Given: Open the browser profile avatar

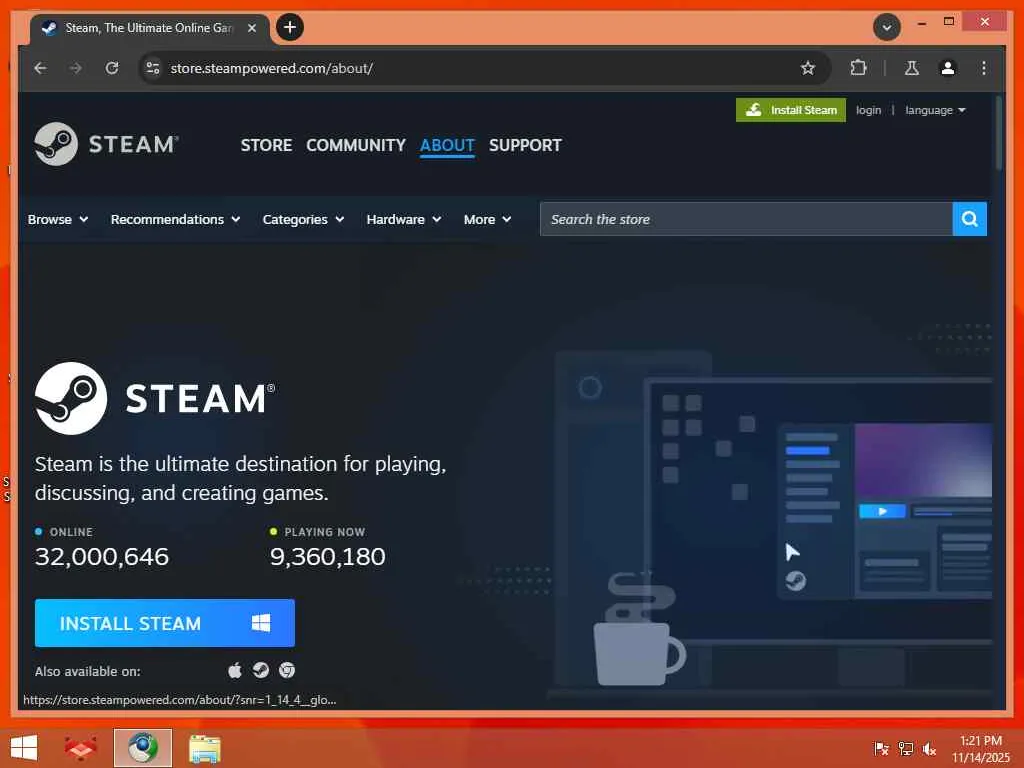Looking at the screenshot, I should 948,68.
